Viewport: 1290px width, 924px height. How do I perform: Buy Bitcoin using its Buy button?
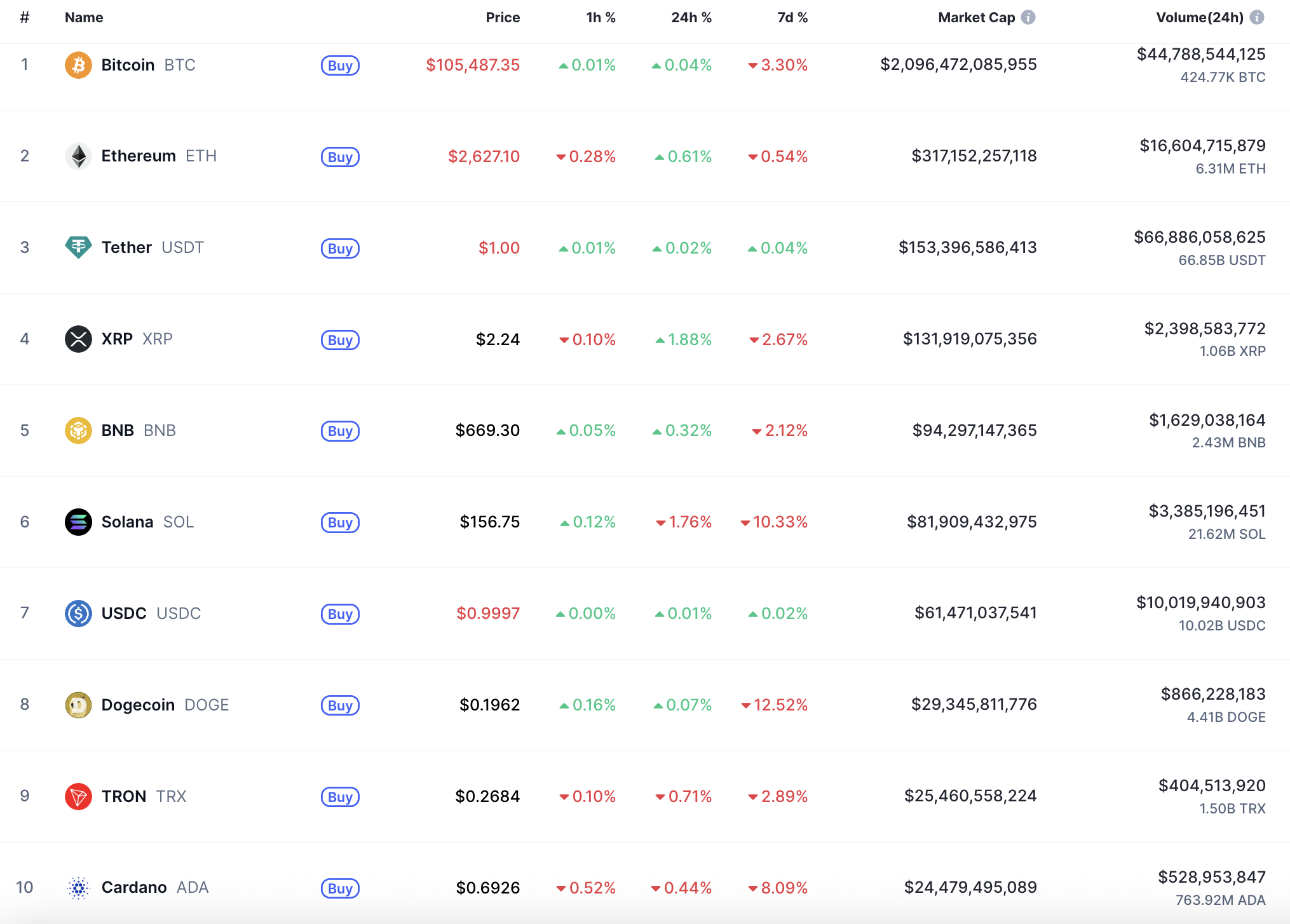tap(340, 65)
